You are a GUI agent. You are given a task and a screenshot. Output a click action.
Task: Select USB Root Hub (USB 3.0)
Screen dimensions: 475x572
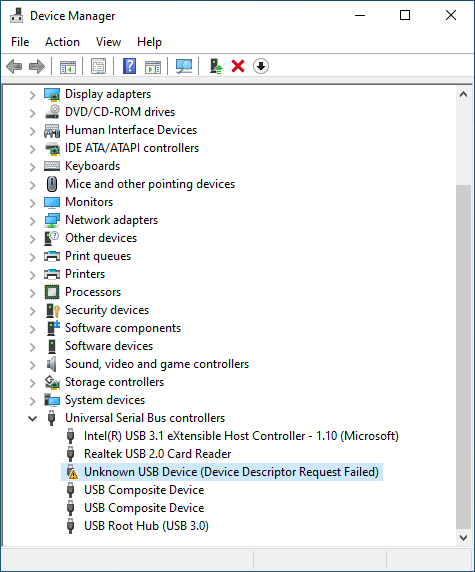146,526
